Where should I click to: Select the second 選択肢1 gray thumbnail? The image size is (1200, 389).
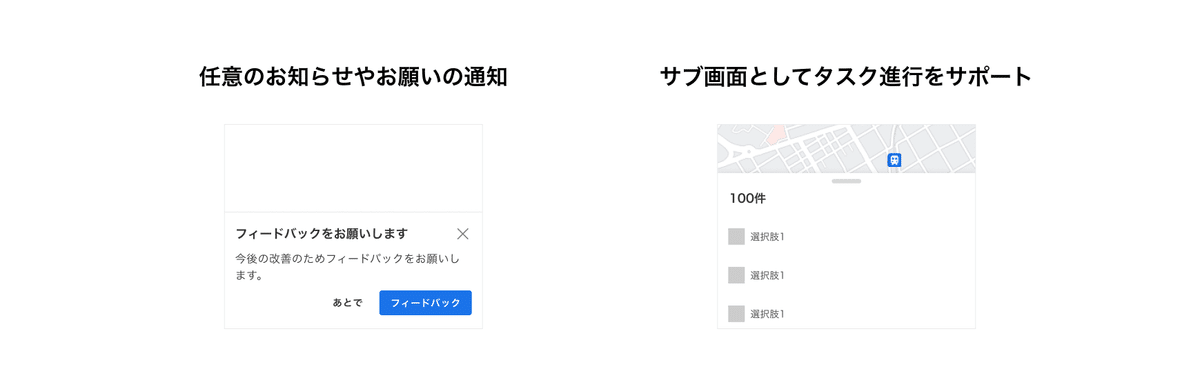pos(736,275)
